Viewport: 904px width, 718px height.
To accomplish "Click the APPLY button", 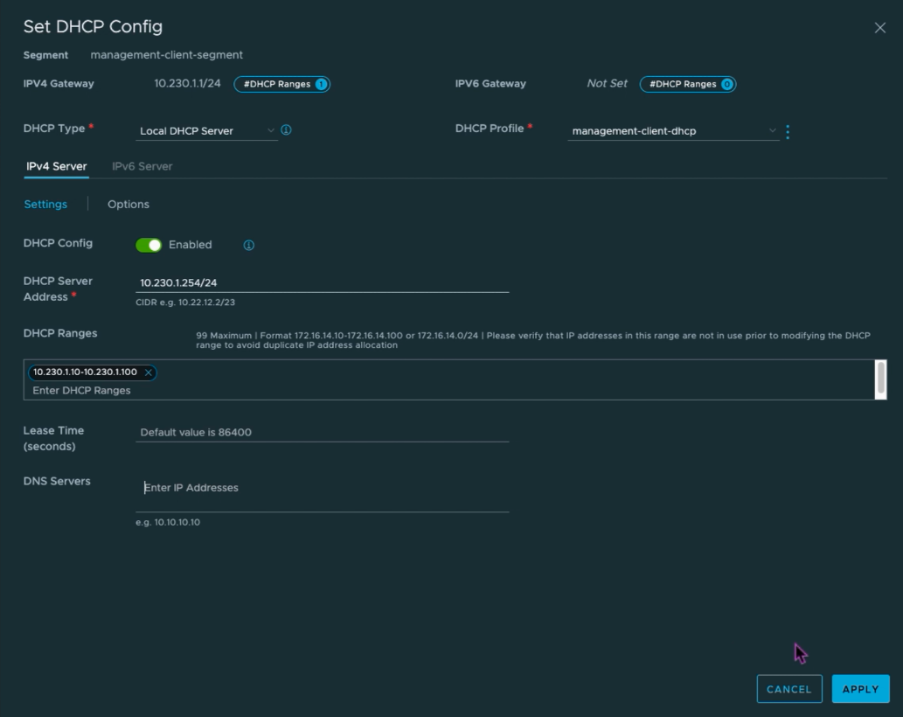I will pyautogui.click(x=860, y=689).
